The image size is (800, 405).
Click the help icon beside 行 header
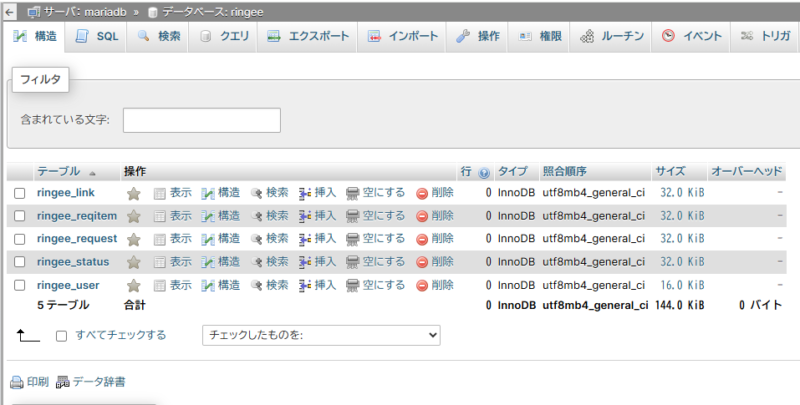point(484,172)
